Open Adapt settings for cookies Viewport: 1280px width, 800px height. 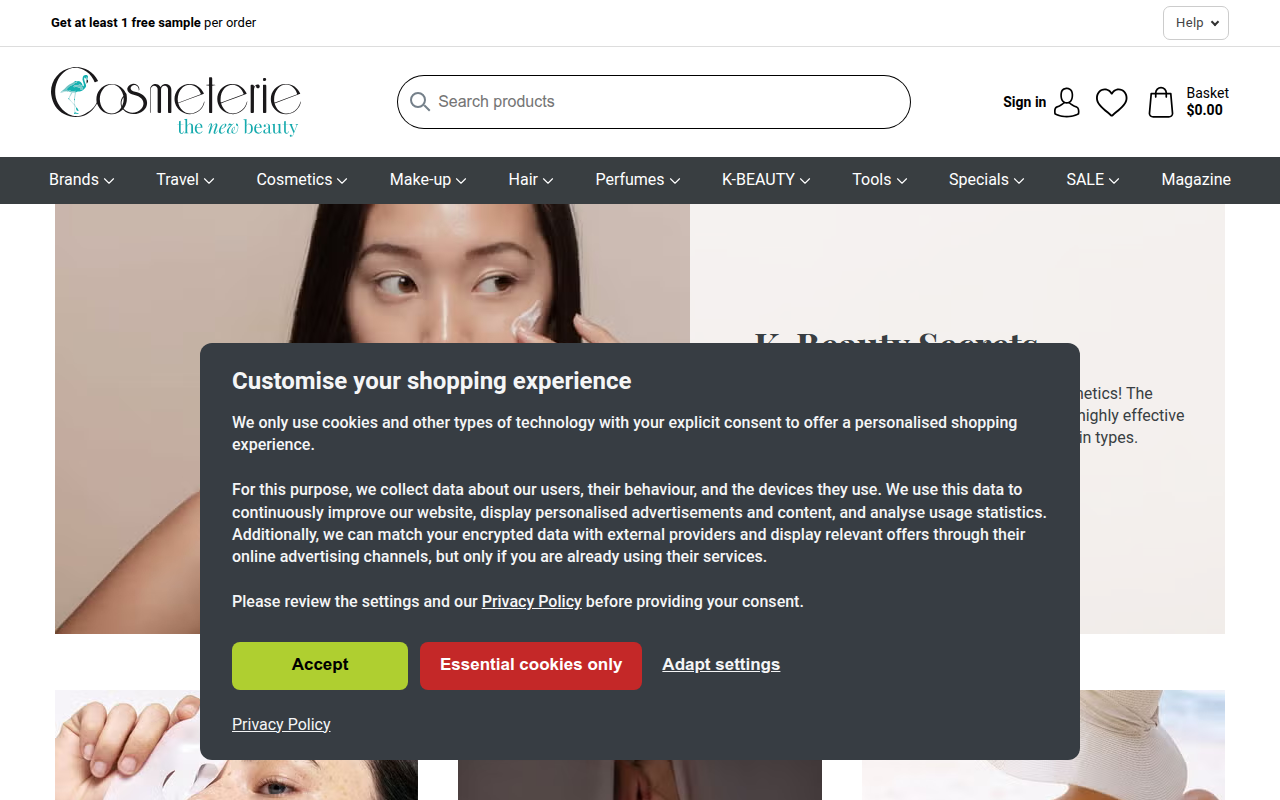[x=721, y=665]
